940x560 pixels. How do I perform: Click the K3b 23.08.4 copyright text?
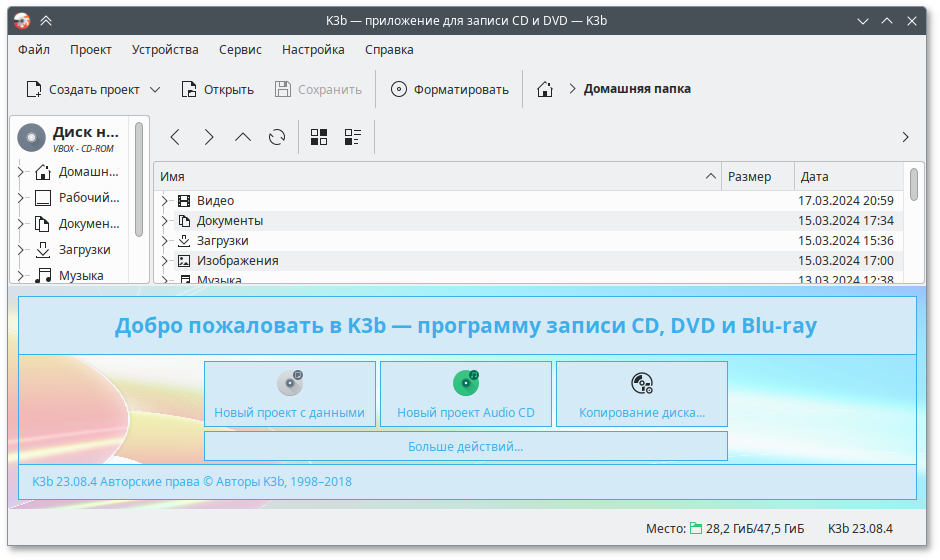tap(192, 482)
